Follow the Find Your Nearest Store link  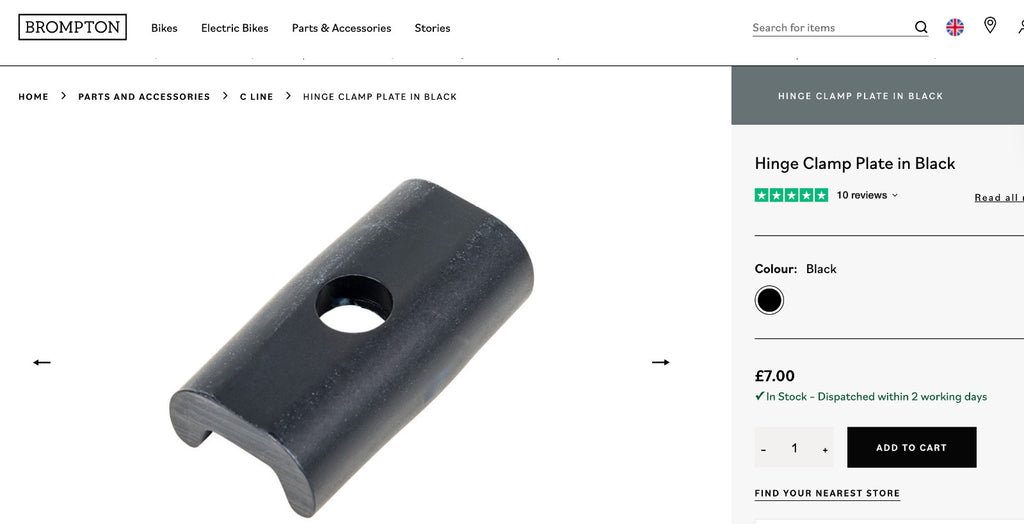[x=827, y=493]
